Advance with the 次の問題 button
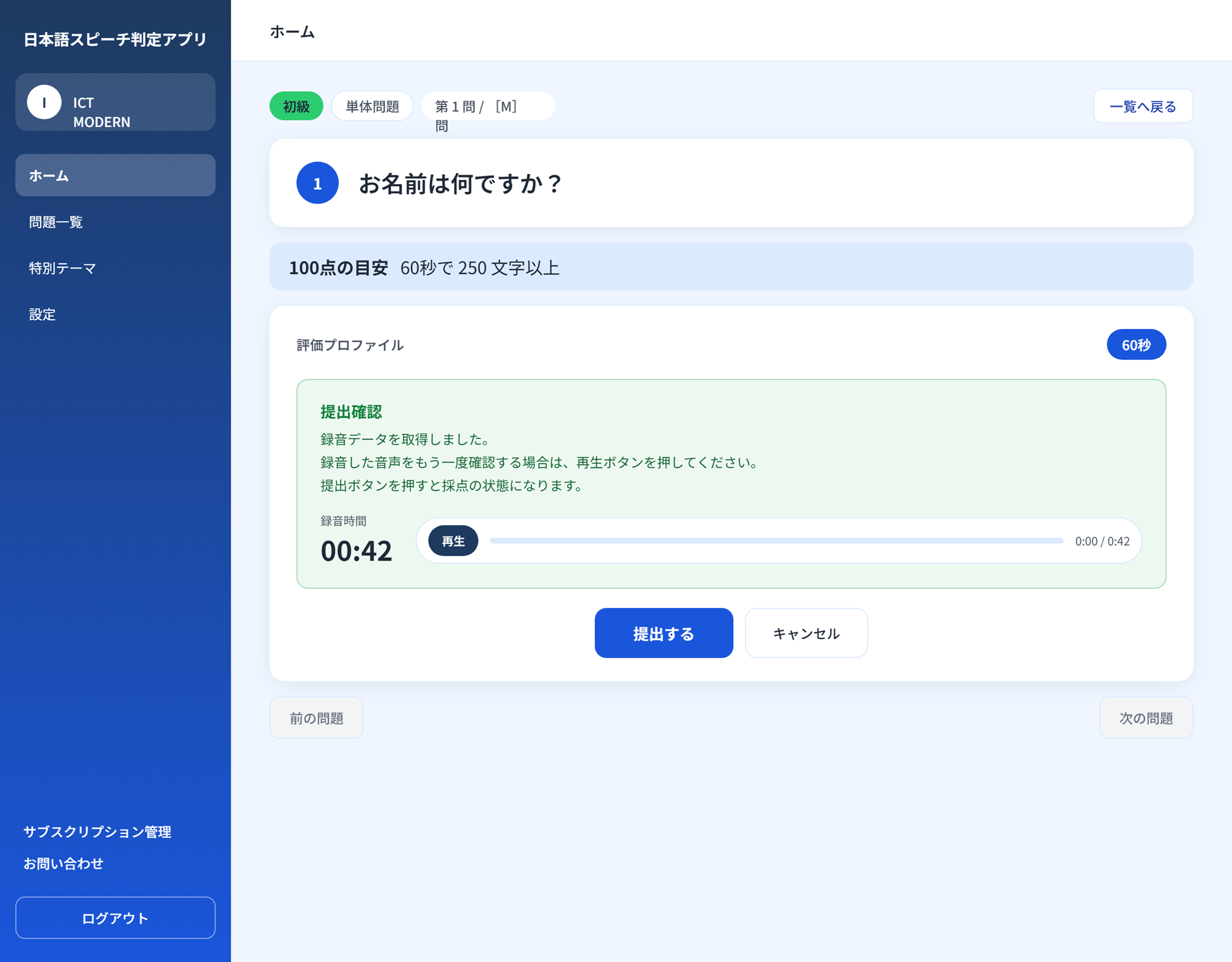Image resolution: width=1232 pixels, height=962 pixels. [1146, 717]
